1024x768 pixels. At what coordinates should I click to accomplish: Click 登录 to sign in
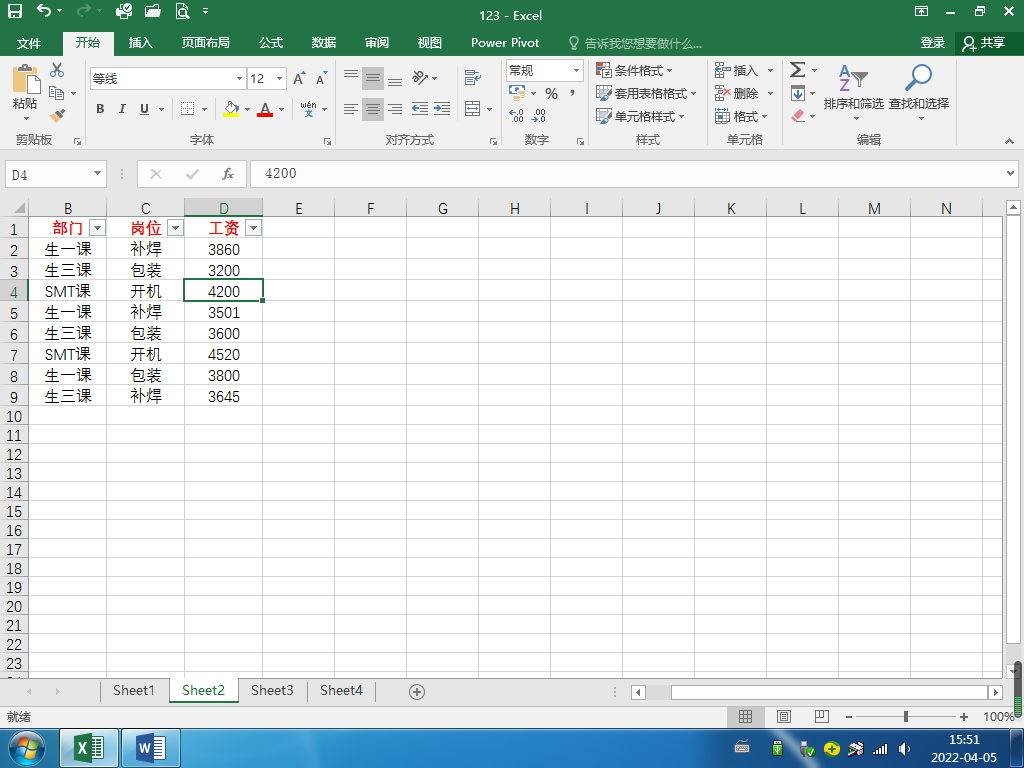[x=933, y=43]
